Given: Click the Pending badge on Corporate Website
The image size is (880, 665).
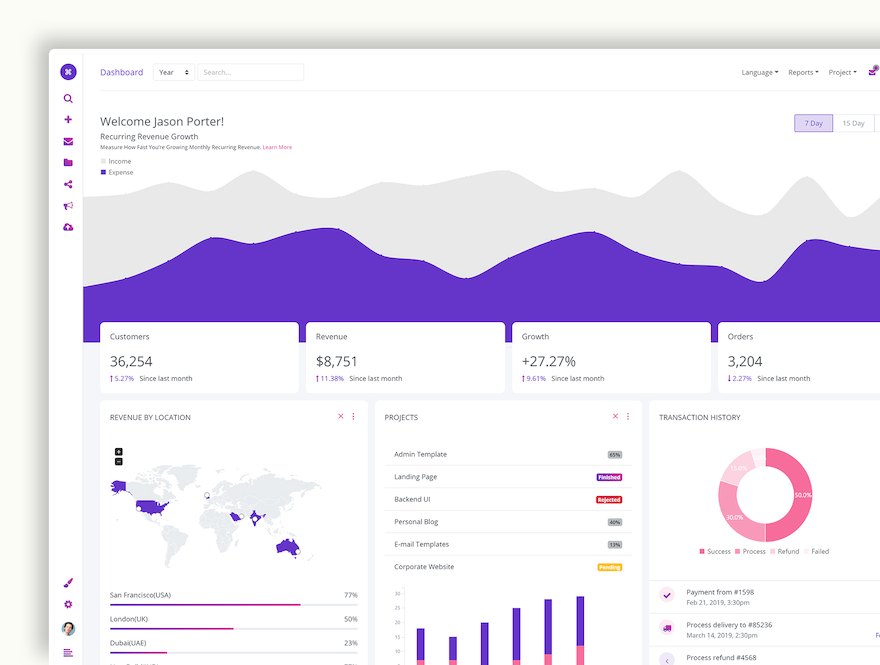Looking at the screenshot, I should (x=609, y=567).
